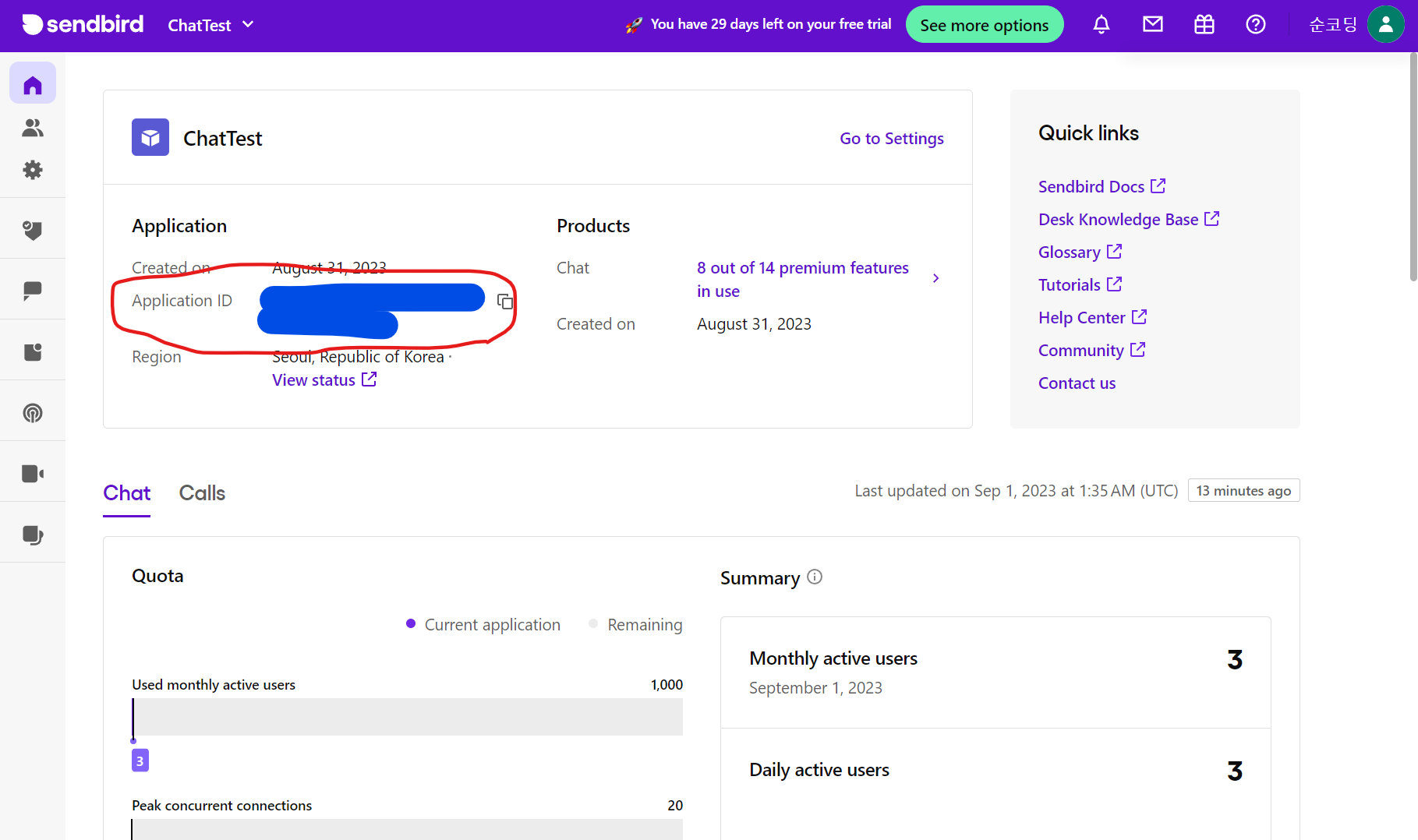
Task: Open Sendbird Docs quick link
Action: [x=1102, y=187]
